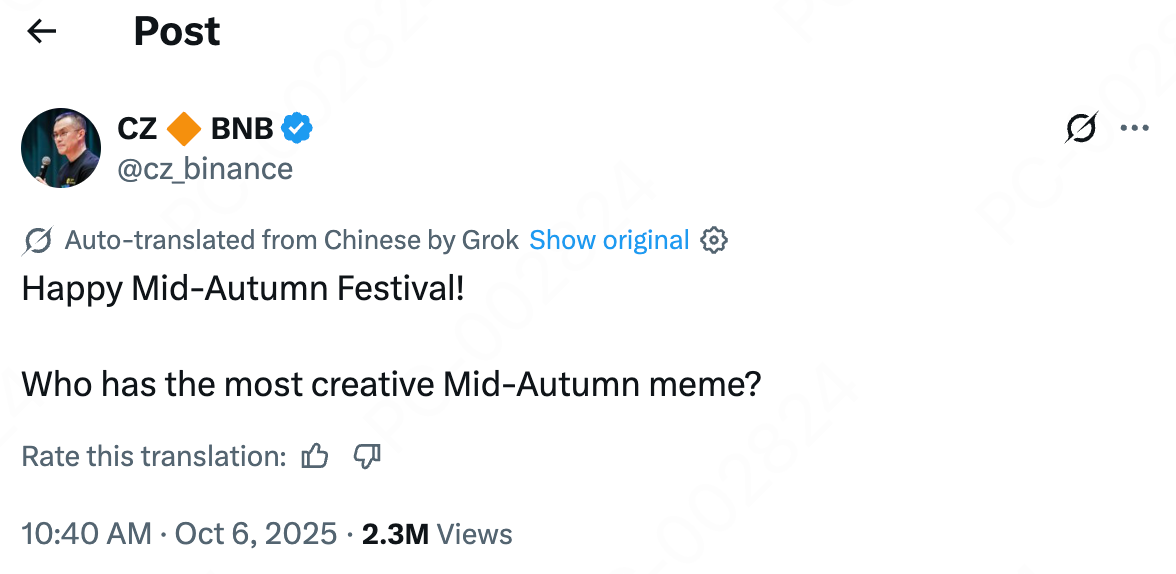This screenshot has height=574, width=1176.
Task: Click the 'Happy Mid-Autumn Festival!' text
Action: (x=243, y=289)
